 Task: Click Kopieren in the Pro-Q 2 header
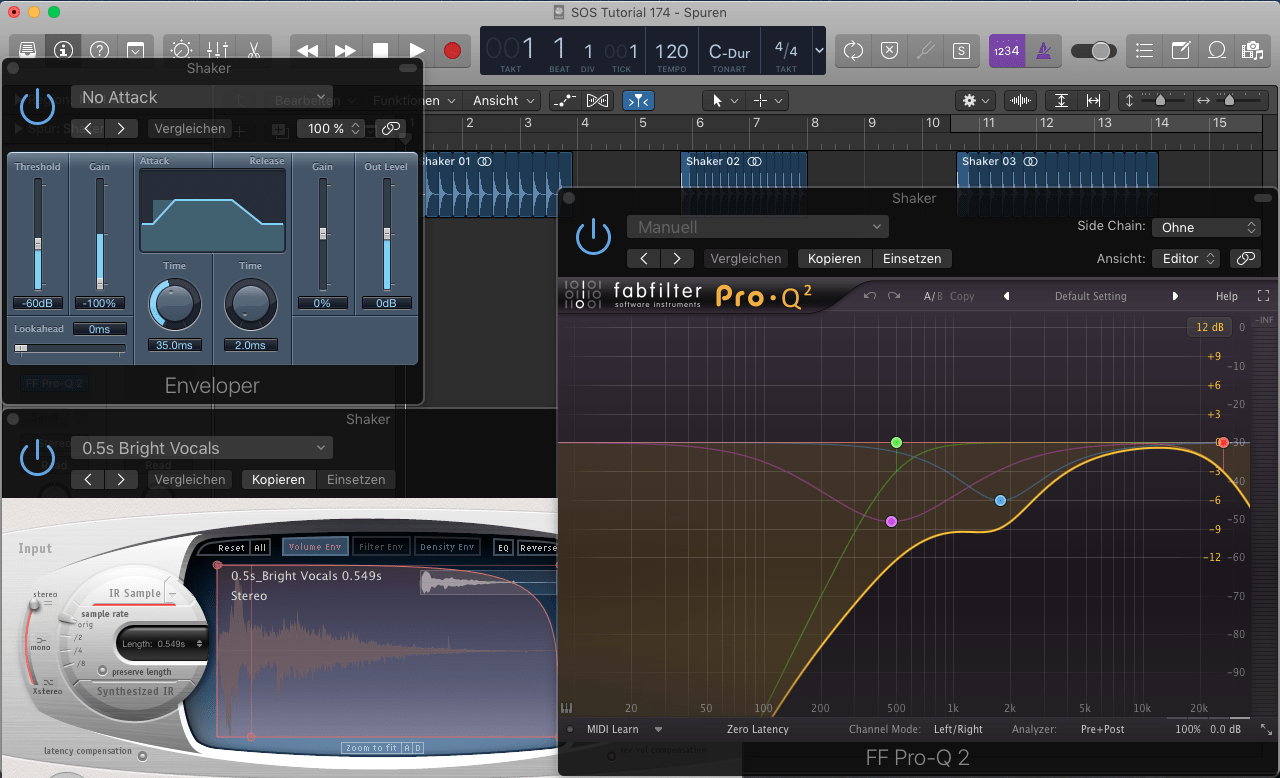click(834, 258)
